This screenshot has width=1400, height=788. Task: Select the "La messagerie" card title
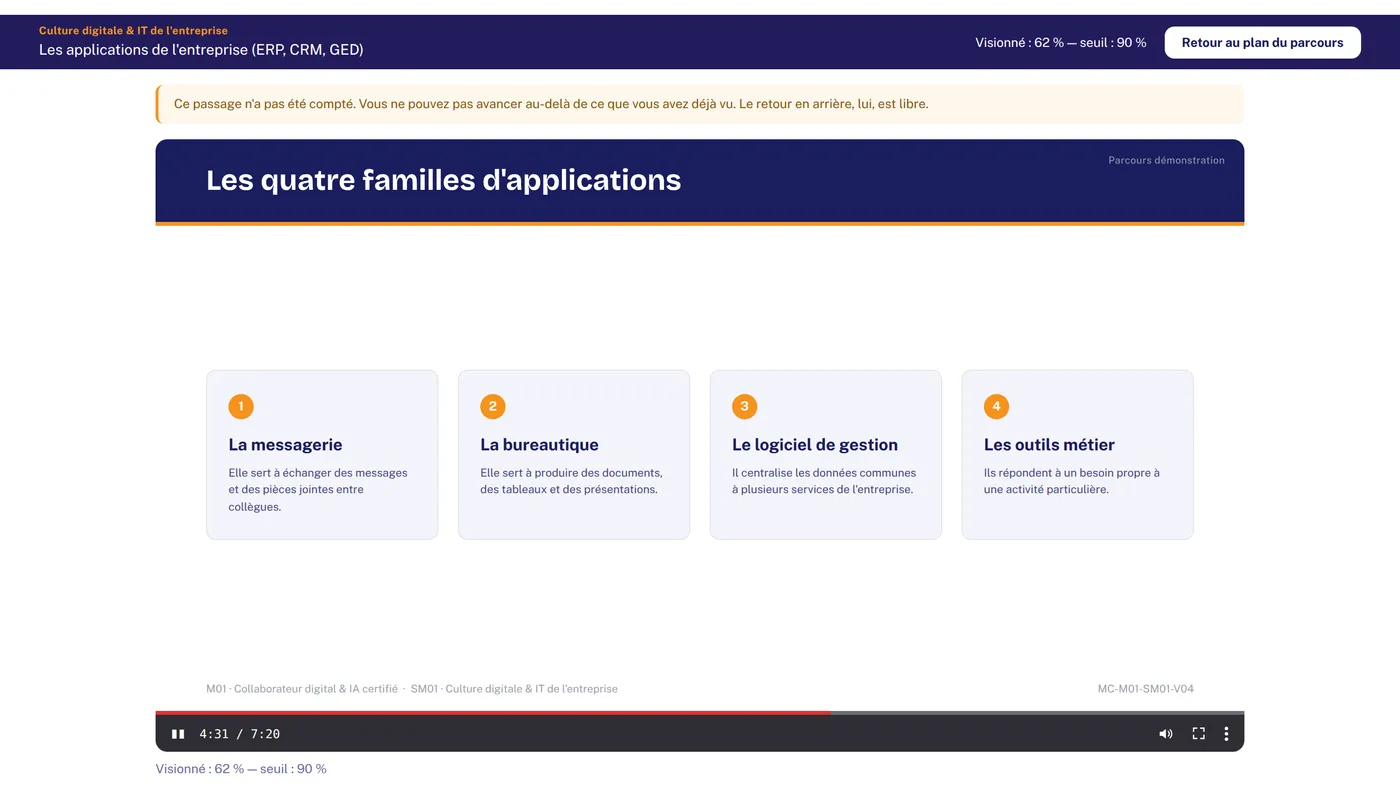(x=285, y=445)
